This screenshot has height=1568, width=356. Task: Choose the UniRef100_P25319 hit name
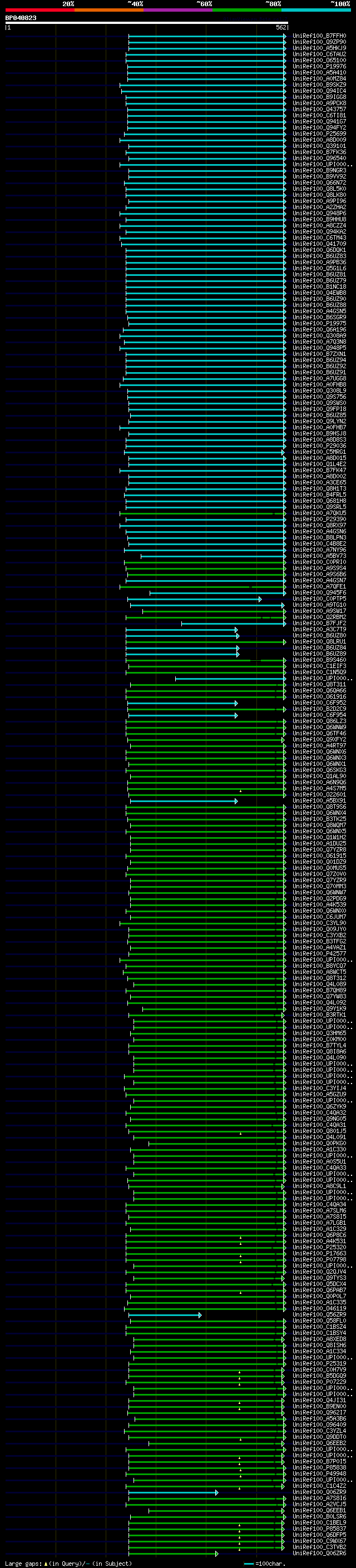319,1364
